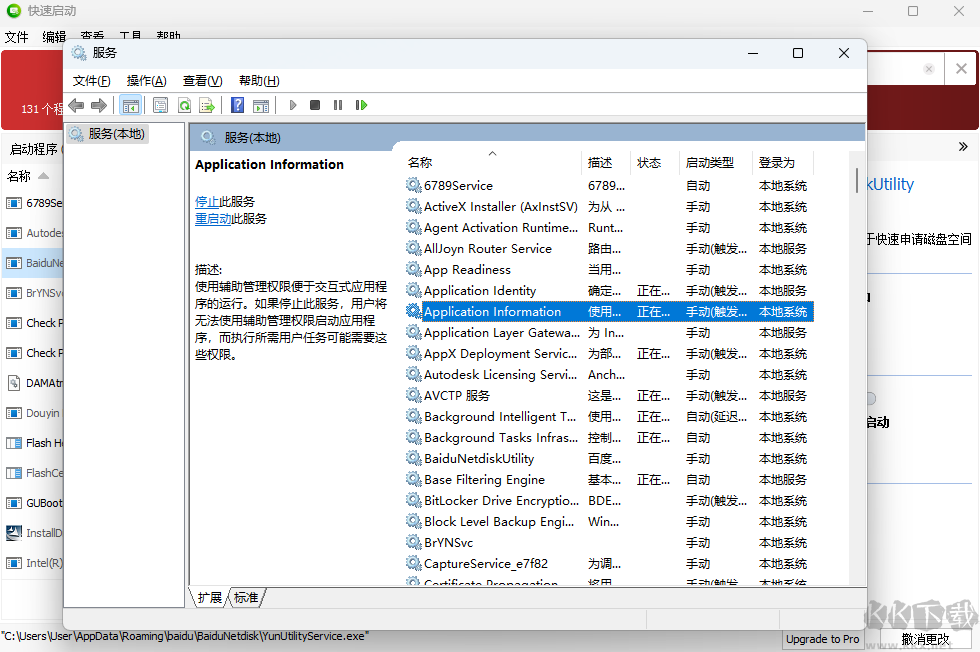
Task: Toggle the show/hide Action pane icon
Action: [261, 105]
